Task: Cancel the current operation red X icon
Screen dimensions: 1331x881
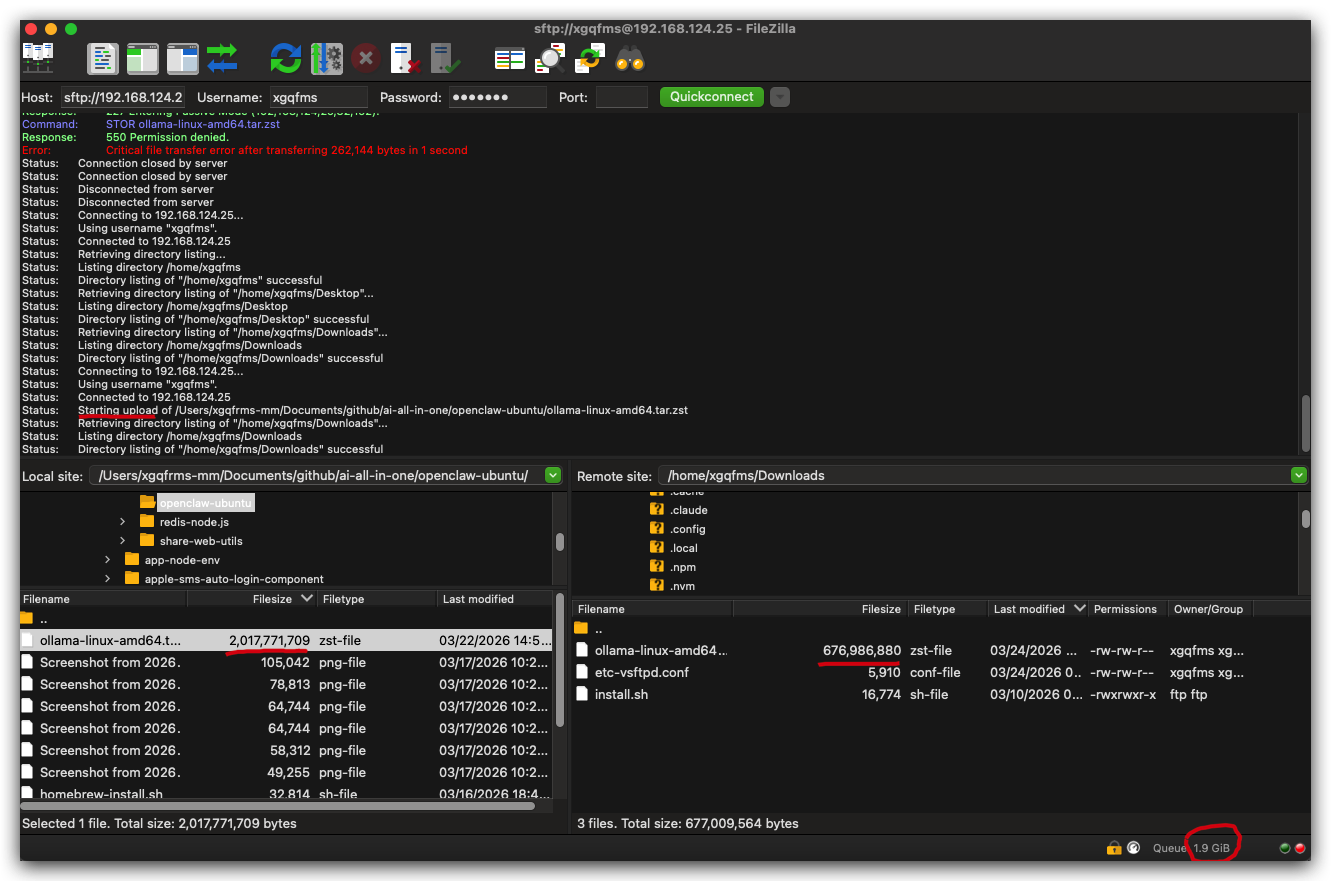Action: pyautogui.click(x=366, y=58)
